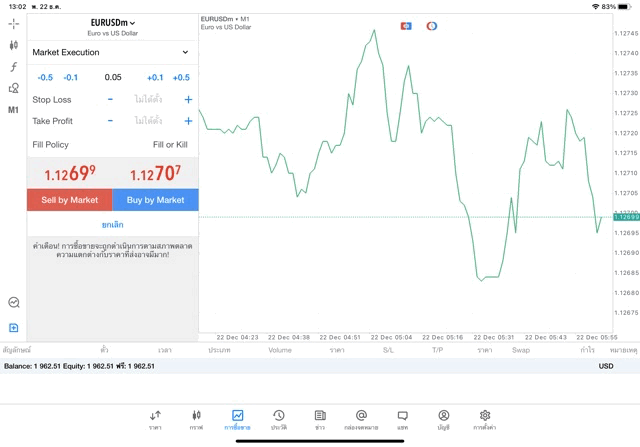Click the Sell by Market button

coord(70,200)
